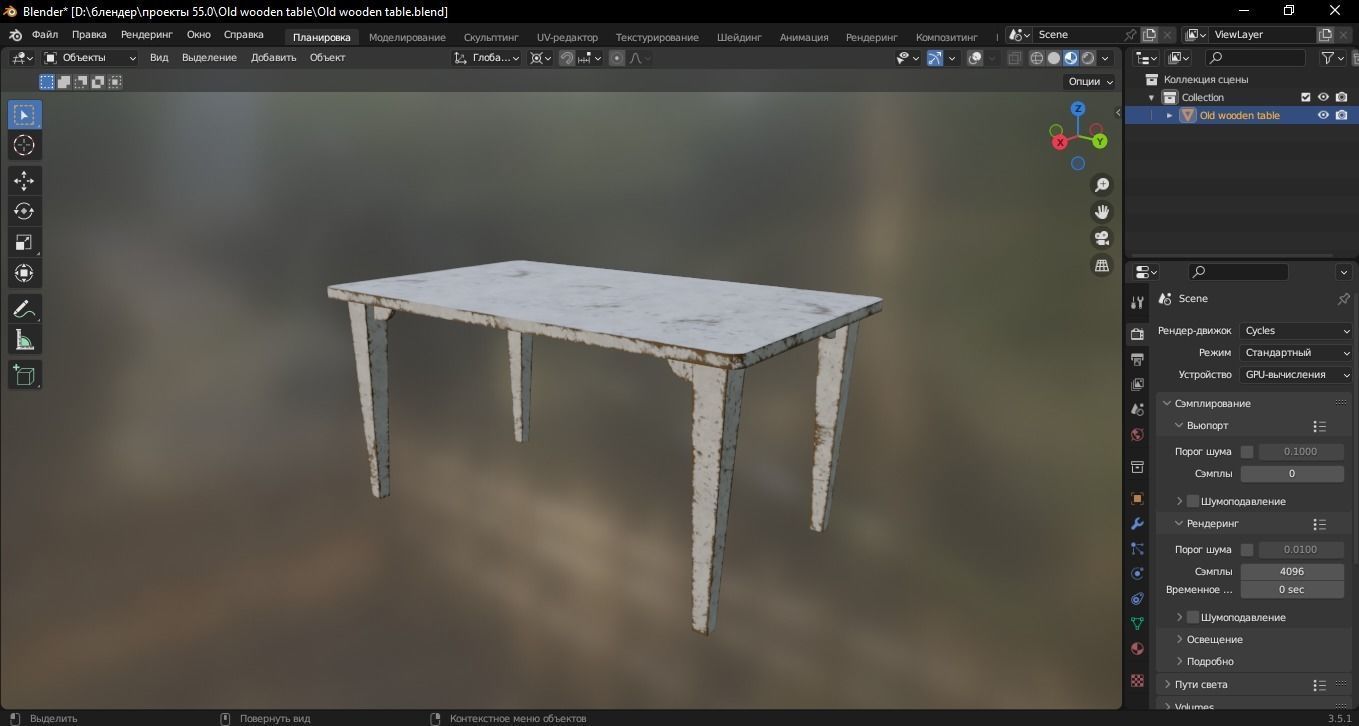Open the feature set Стандартный dropdown
1359x726 pixels.
click(x=1297, y=353)
